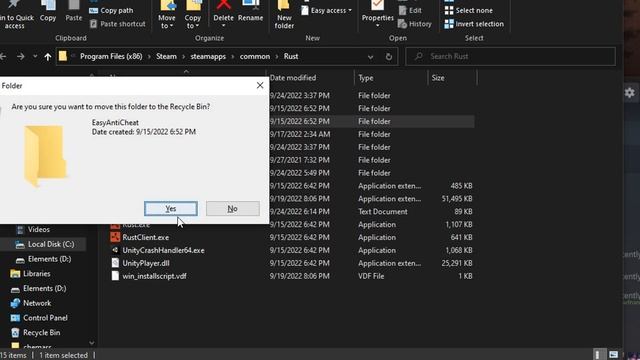Pin to Quick access

tap(16, 16)
